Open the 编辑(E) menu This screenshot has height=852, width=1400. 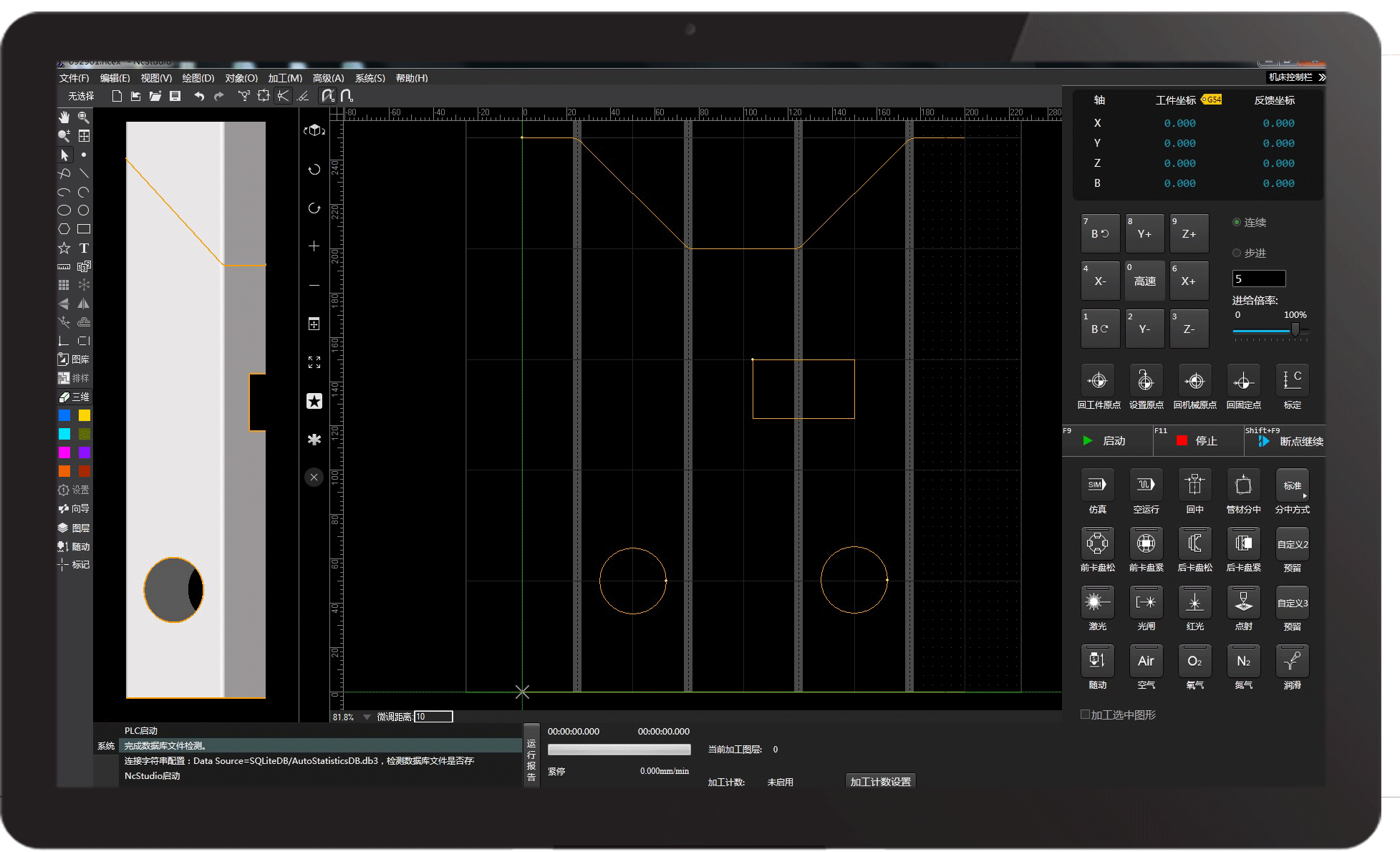point(115,78)
